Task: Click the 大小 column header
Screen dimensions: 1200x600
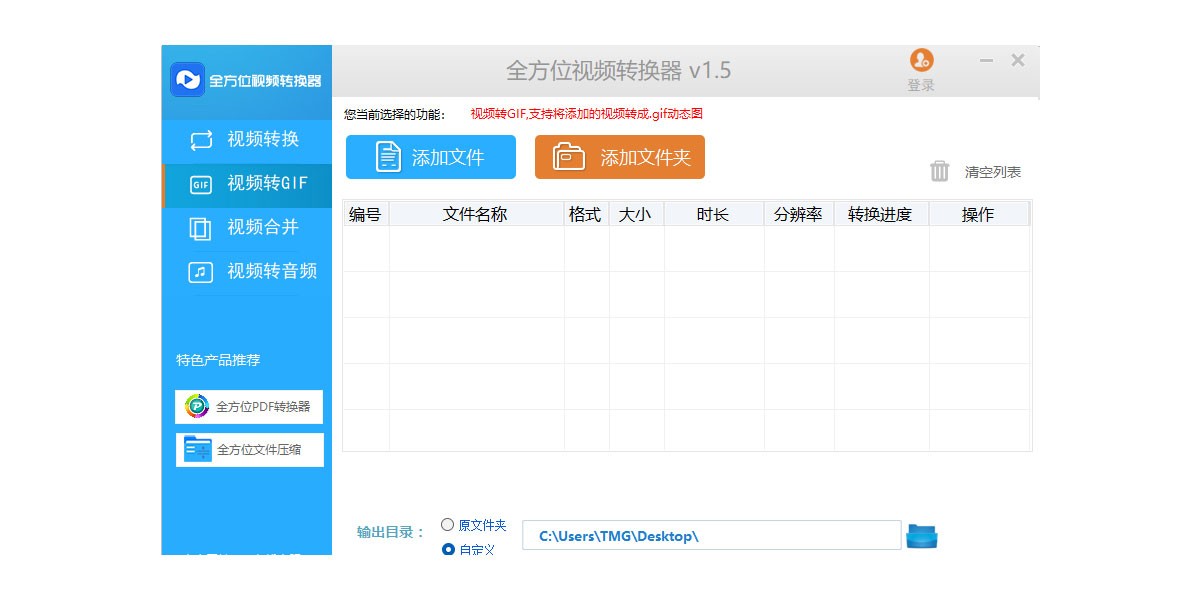Action: tap(636, 214)
